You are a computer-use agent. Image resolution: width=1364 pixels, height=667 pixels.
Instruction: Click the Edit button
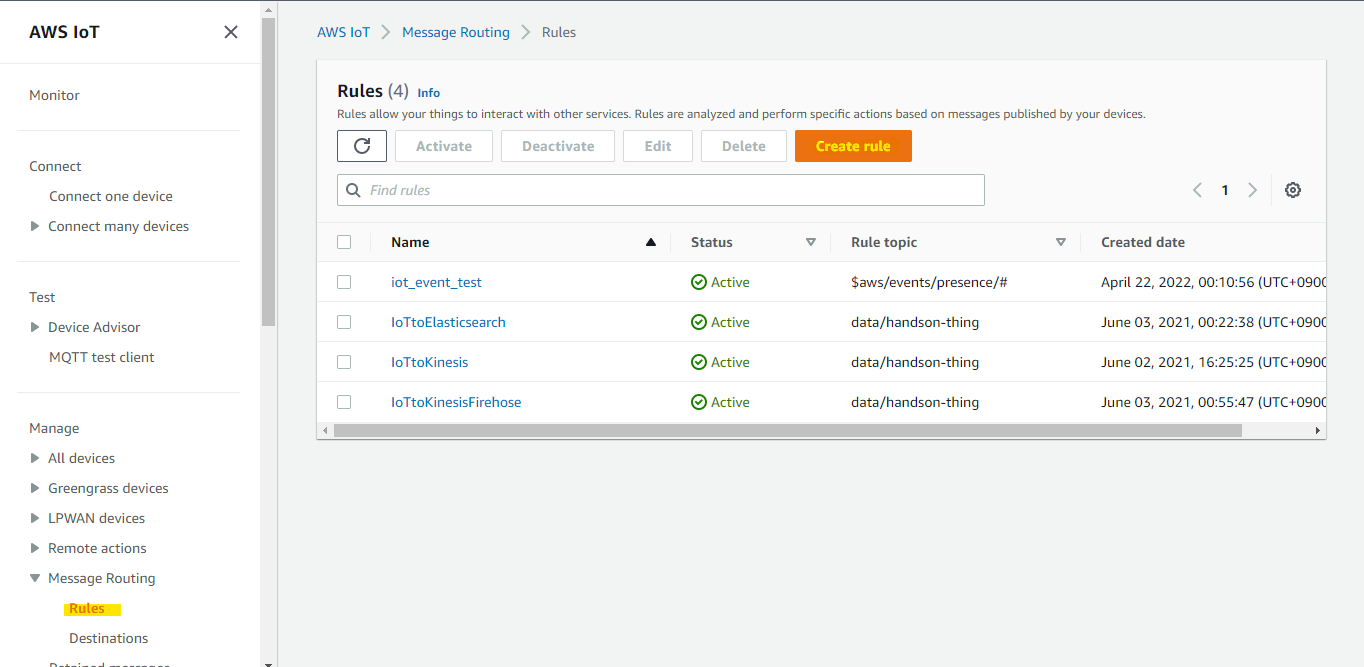[658, 146]
